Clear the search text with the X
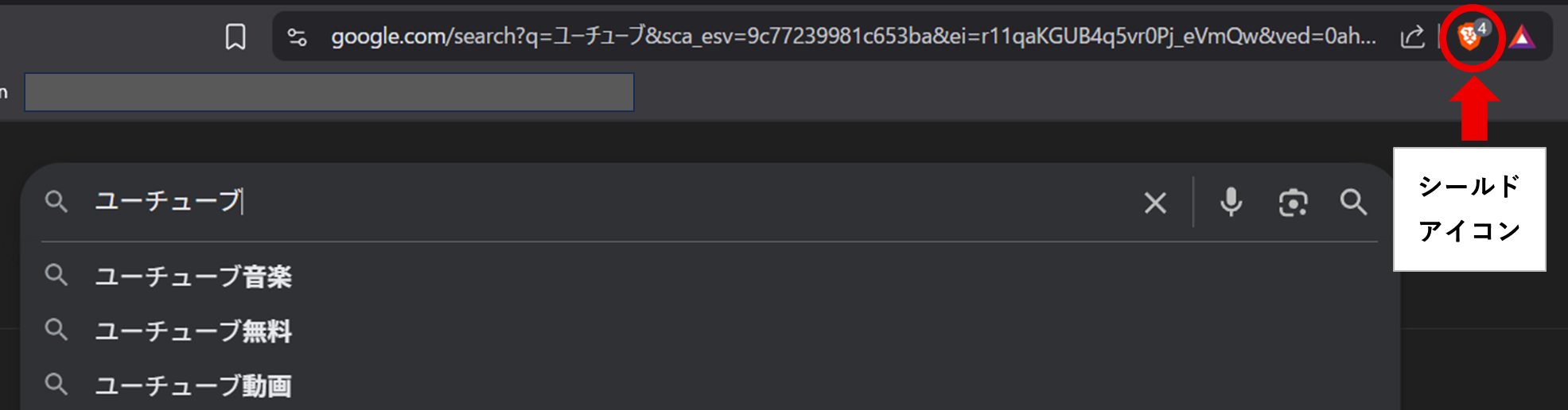 click(x=1155, y=203)
